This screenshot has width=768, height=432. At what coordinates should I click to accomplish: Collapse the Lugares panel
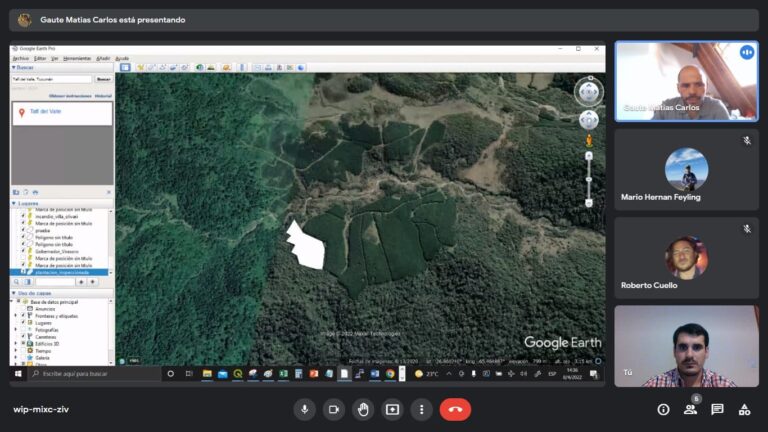tap(15, 202)
